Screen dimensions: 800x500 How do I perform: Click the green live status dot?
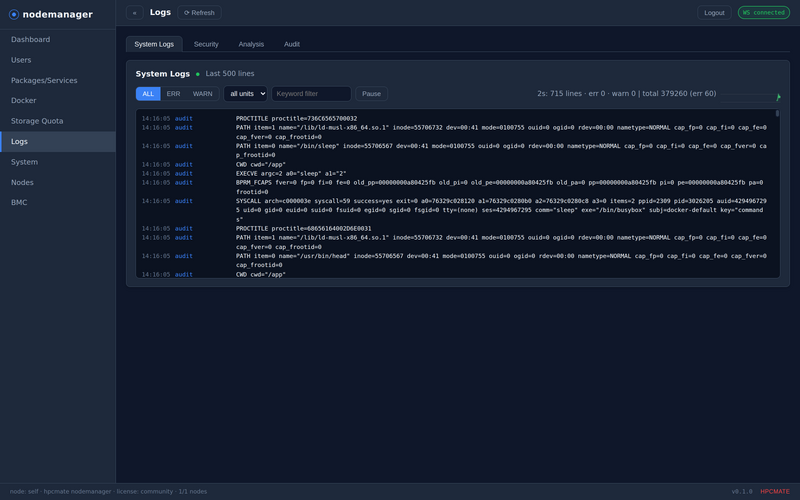tap(198, 74)
